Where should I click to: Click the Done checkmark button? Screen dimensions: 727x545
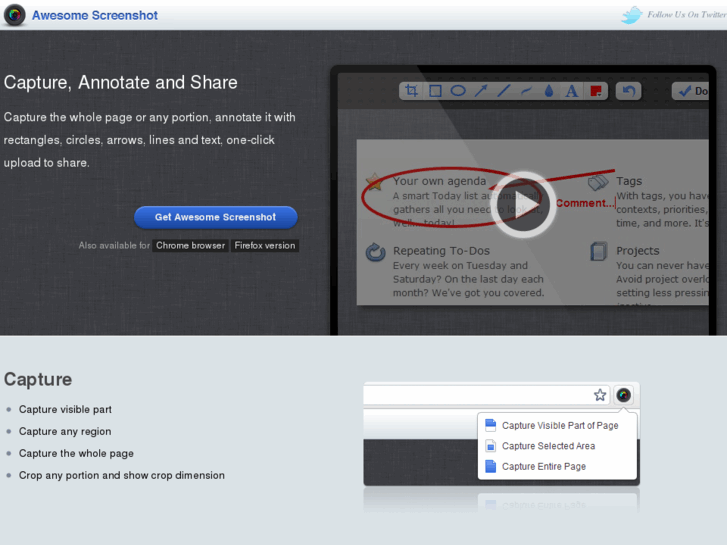(691, 91)
